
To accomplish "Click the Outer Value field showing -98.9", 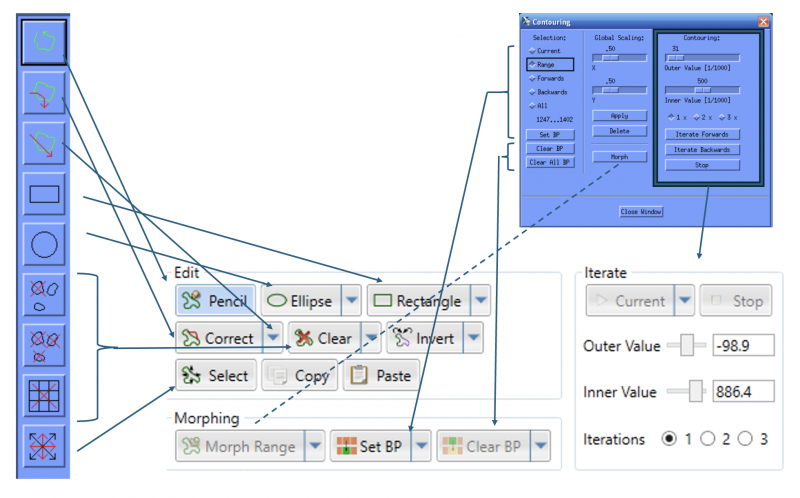I will (743, 345).
